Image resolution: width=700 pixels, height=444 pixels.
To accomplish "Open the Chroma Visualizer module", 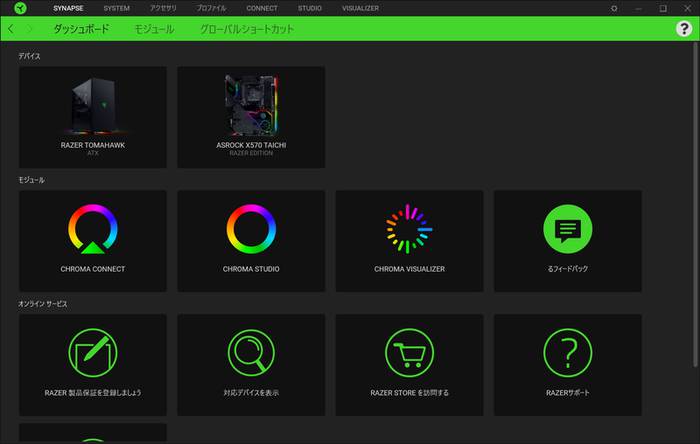I will (409, 241).
